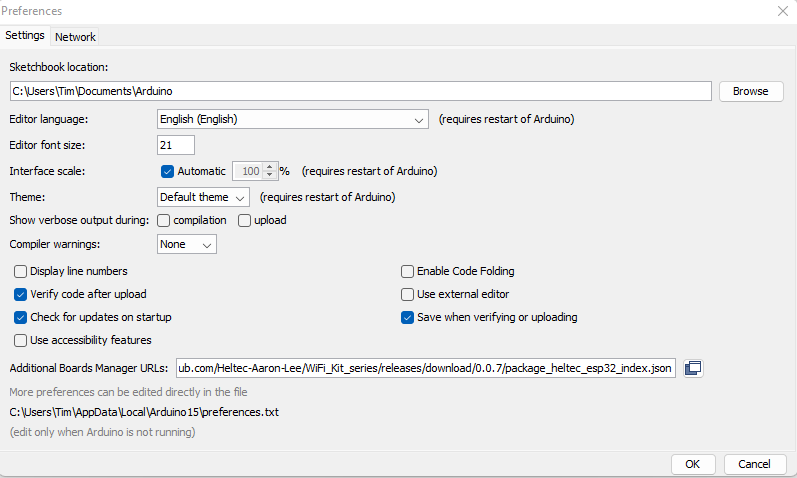Click the Browse button for sketchbook location
The width and height of the screenshot is (797, 478).
[751, 91]
